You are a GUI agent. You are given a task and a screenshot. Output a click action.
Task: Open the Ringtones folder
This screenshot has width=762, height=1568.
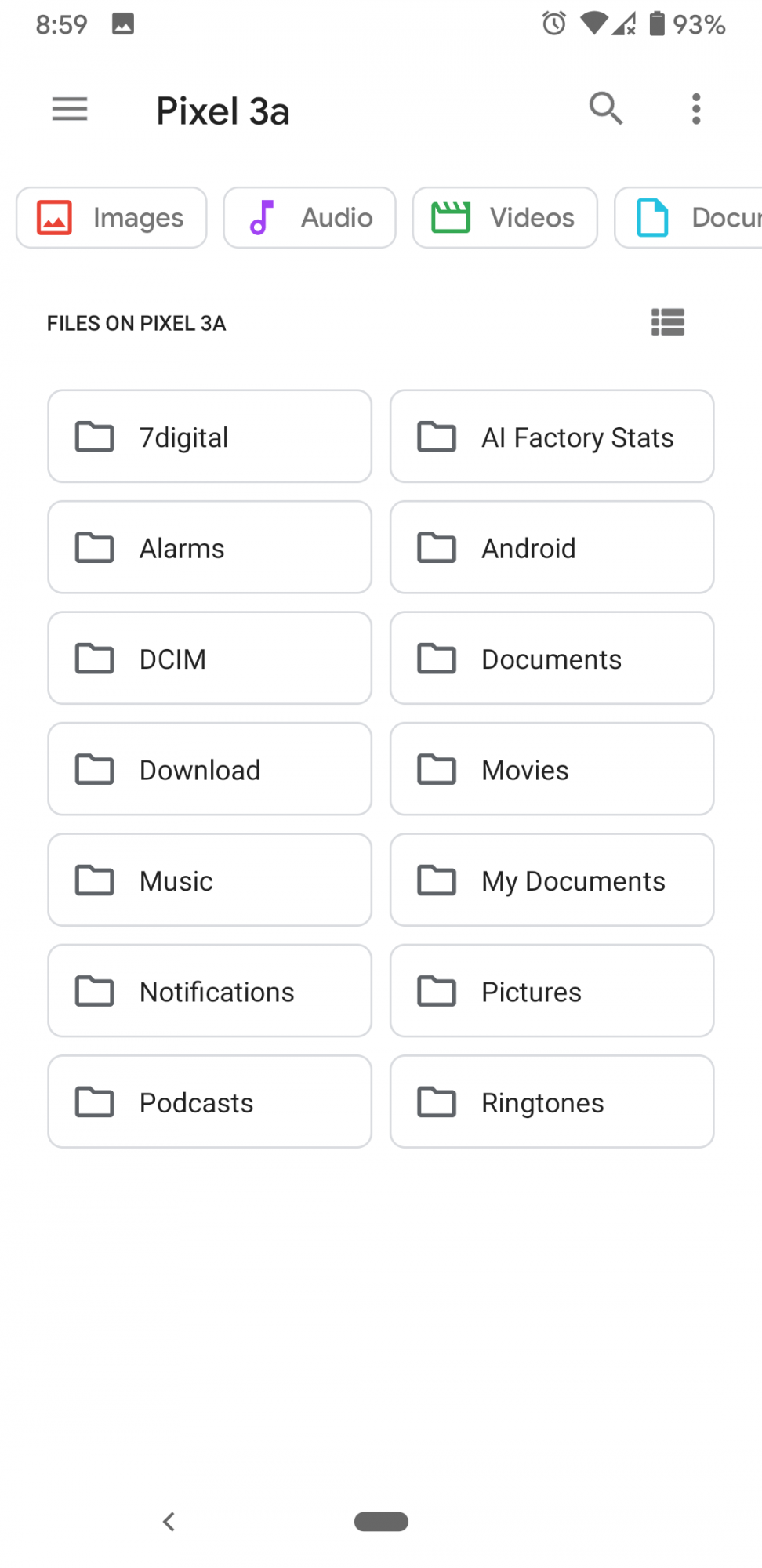tap(552, 1102)
